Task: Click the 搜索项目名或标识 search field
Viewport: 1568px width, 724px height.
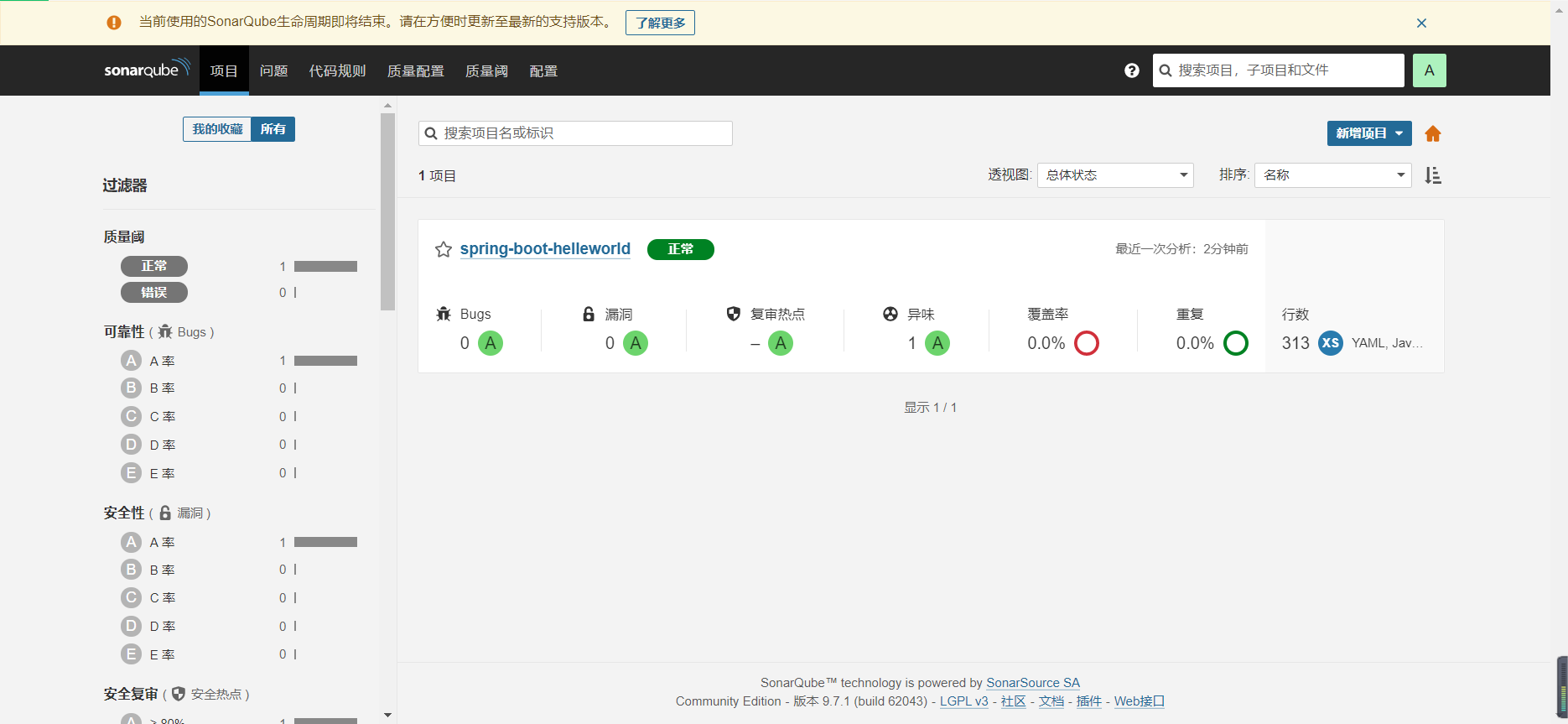Action: click(x=575, y=133)
